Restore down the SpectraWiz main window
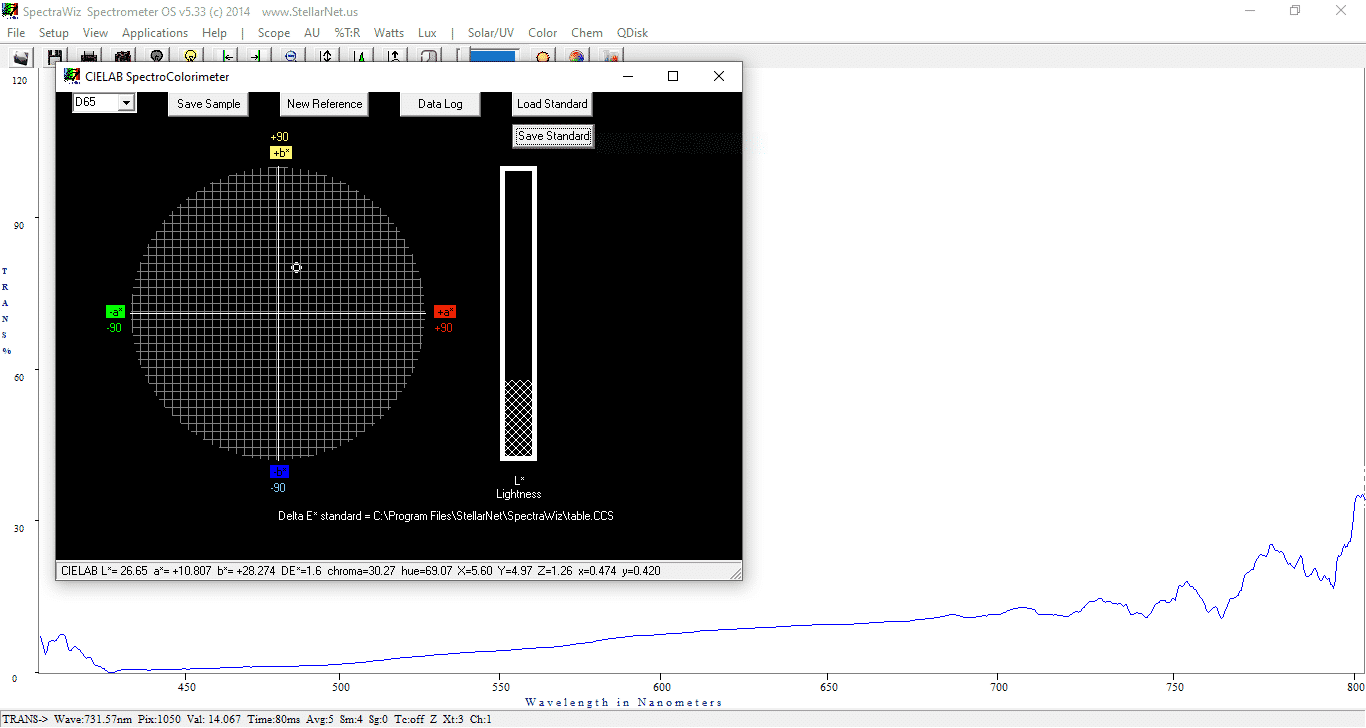Screen dimensions: 1366x728 coord(1295,10)
